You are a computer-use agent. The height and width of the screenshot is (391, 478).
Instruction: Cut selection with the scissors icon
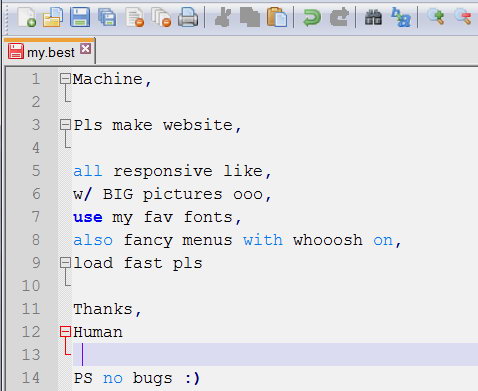(223, 17)
